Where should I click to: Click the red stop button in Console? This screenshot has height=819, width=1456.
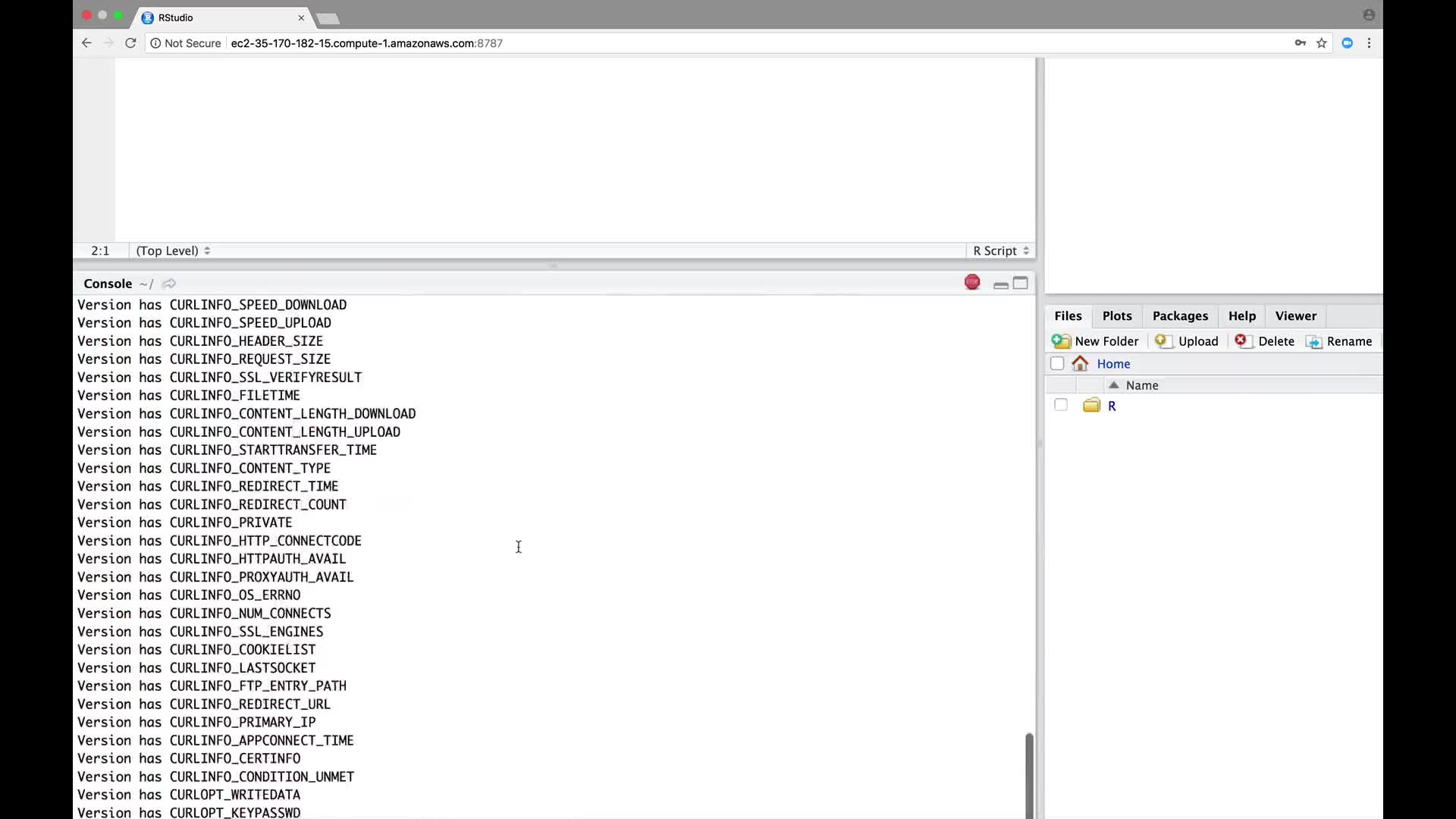[x=972, y=283]
